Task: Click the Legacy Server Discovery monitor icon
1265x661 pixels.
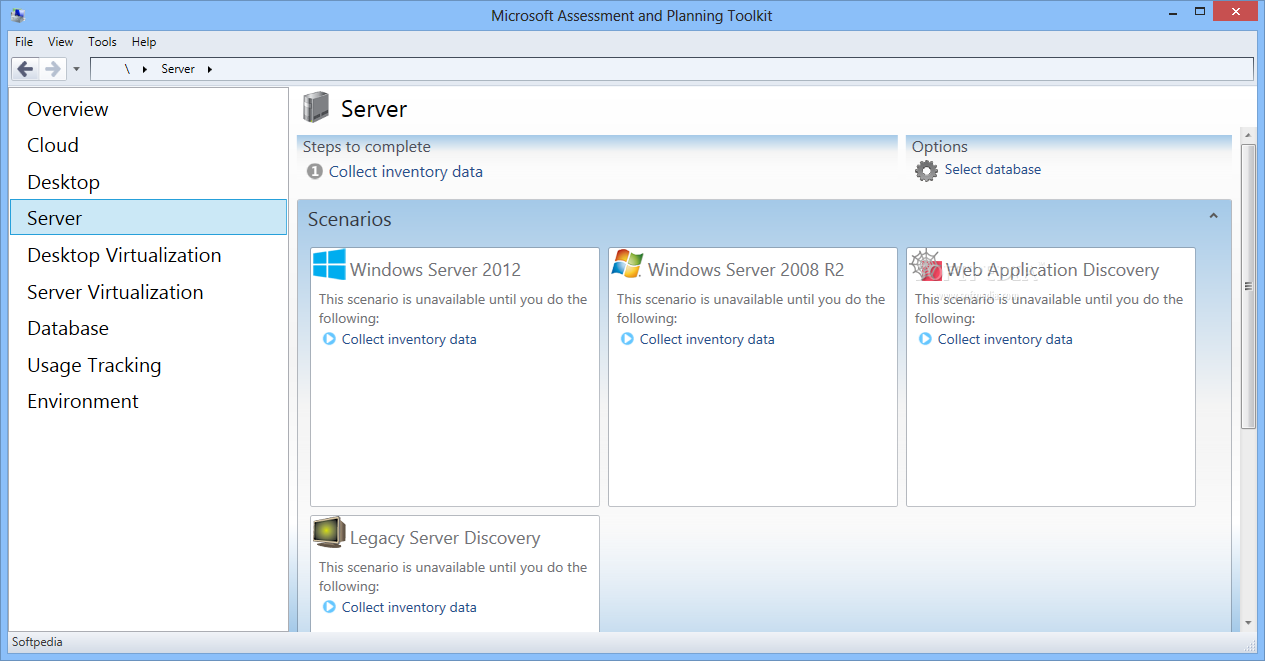Action: click(x=329, y=533)
